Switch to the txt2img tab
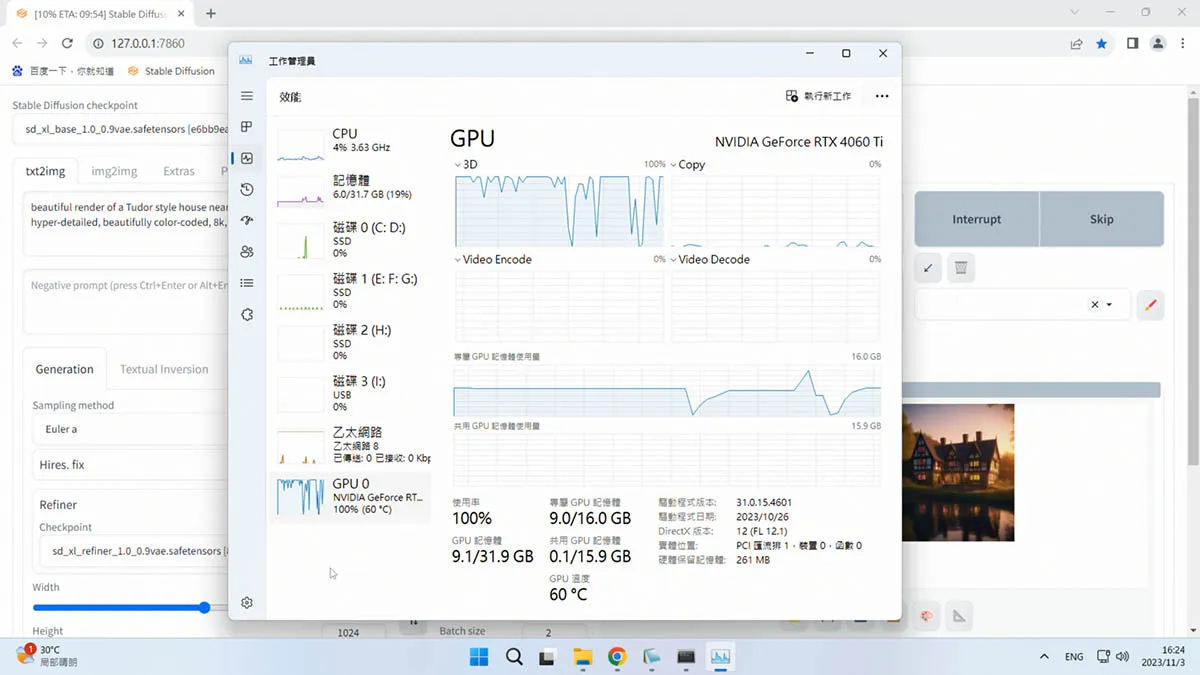Screen dimensions: 1200x675 (x=45, y=171)
